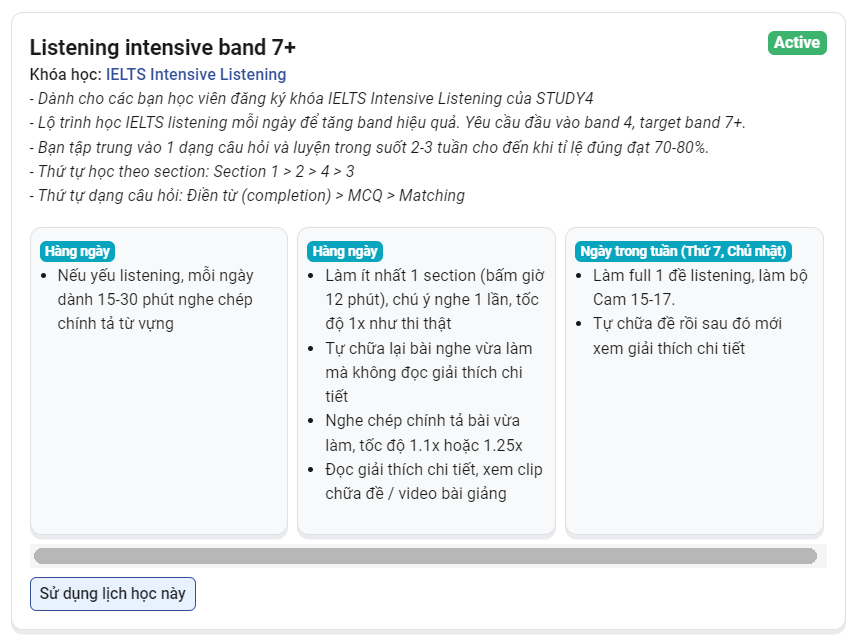Viewport: 857px width, 642px height.
Task: Open the IELTS Intensive Listening course link
Action: coord(196,74)
